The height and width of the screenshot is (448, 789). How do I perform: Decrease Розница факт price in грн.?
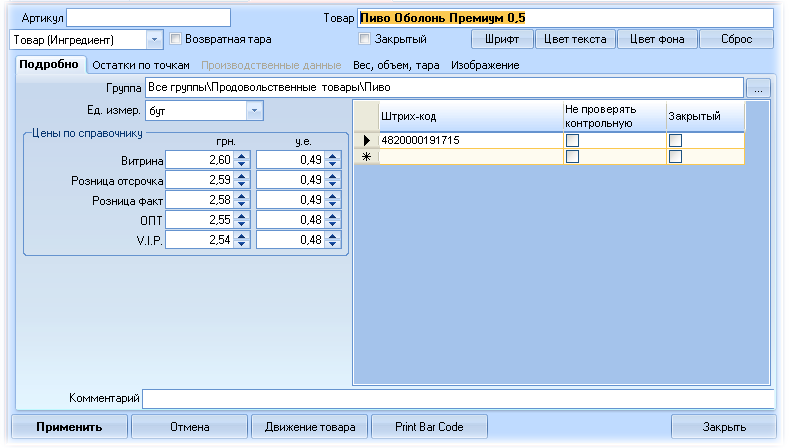click(x=242, y=204)
